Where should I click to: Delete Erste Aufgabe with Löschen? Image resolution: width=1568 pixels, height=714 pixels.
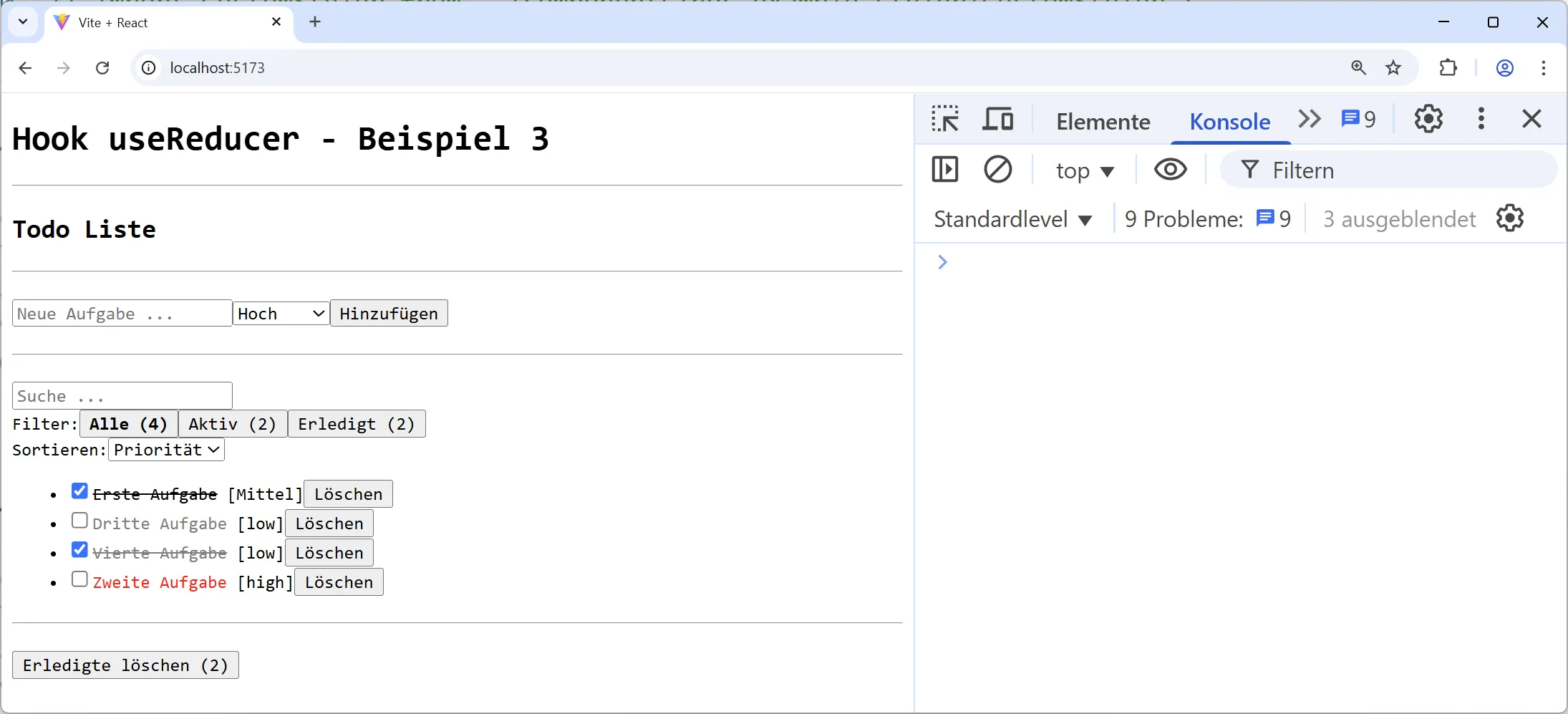(349, 494)
